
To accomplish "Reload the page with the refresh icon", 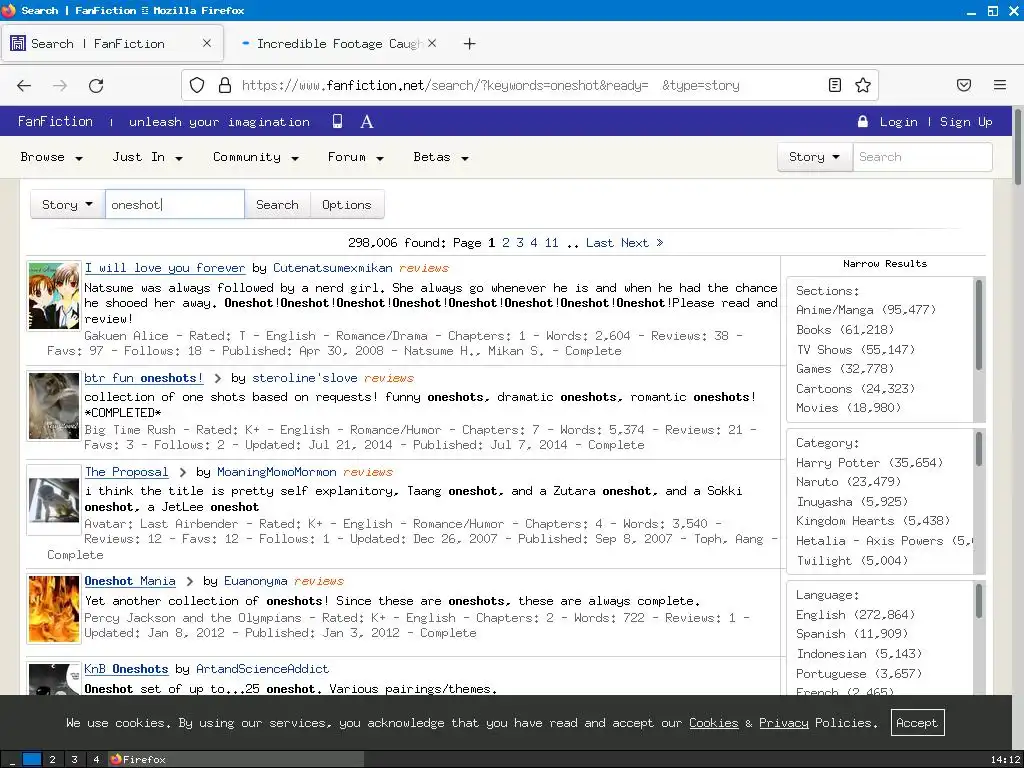I will [96, 86].
